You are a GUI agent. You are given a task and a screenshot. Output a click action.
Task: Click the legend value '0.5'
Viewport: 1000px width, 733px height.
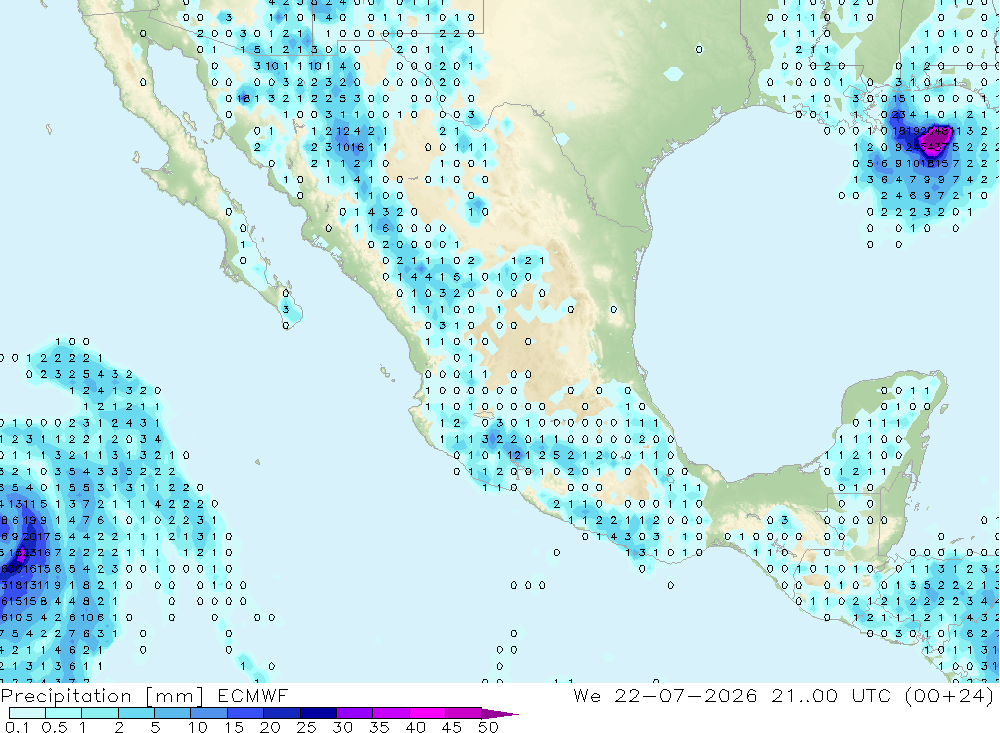[x=54, y=727]
